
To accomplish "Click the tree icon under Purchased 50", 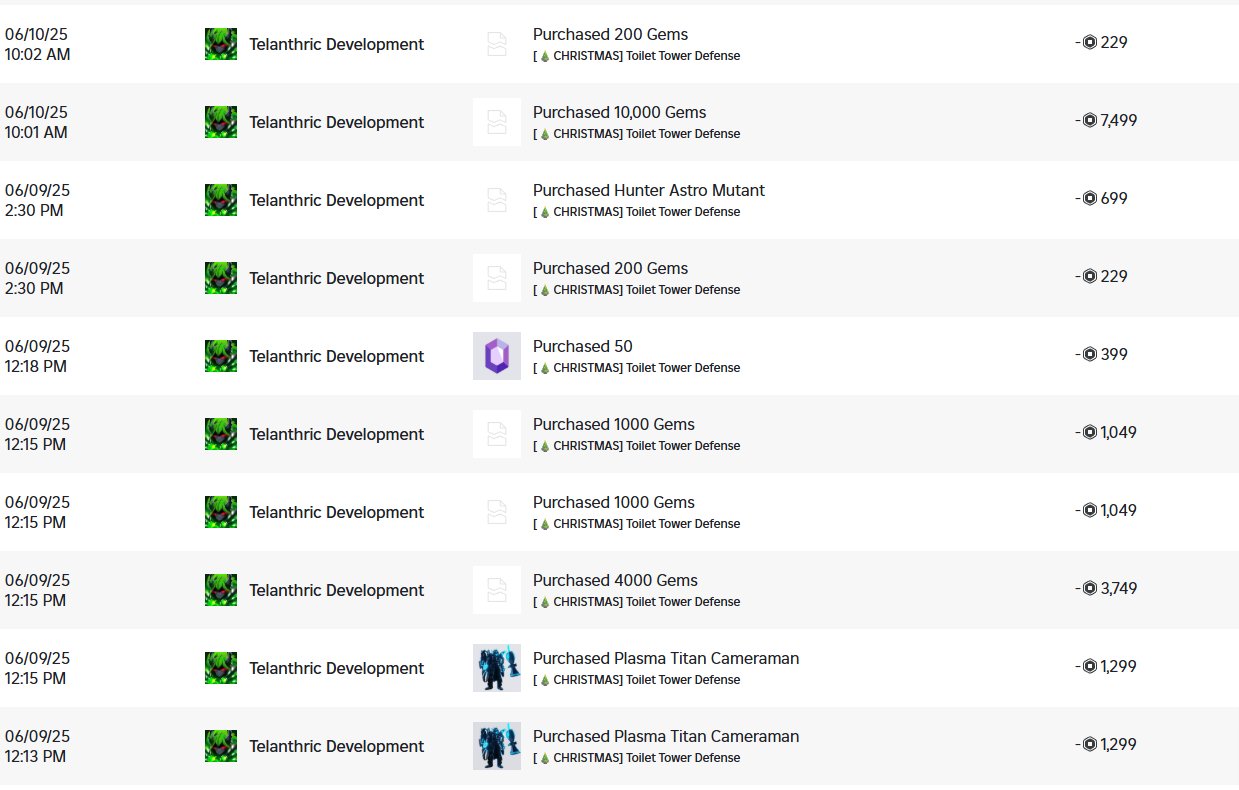I will point(545,368).
